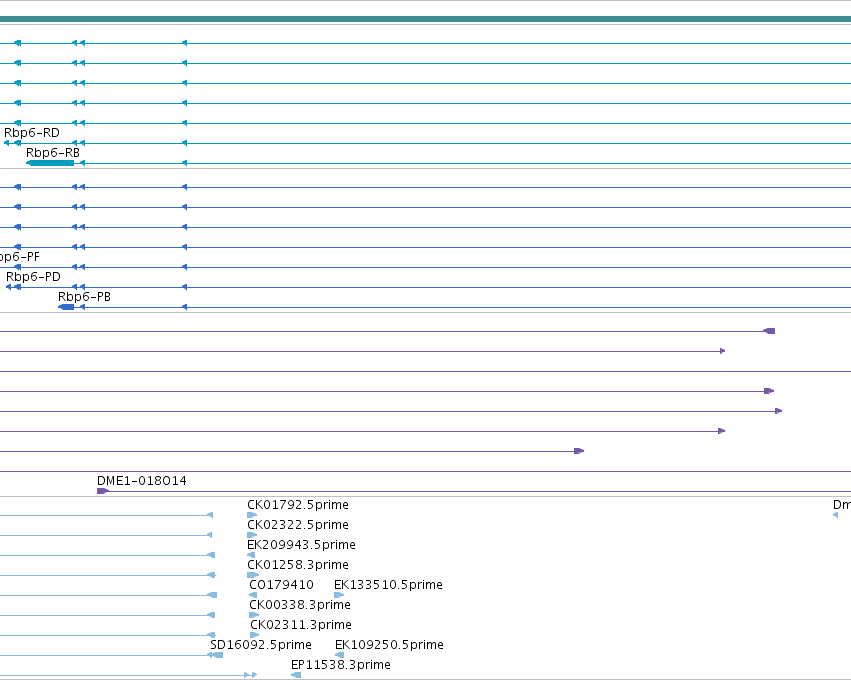Click the EP11538.3prime feature block

[296, 675]
